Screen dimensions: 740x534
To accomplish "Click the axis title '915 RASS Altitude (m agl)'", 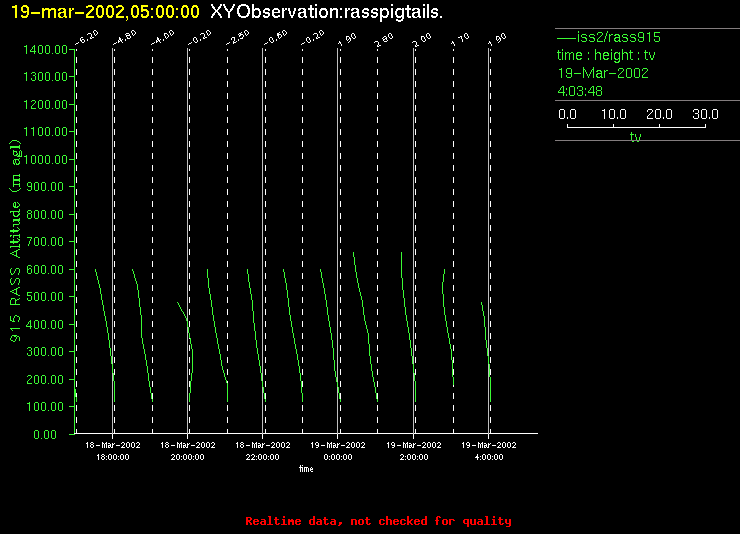I will [x=16, y=241].
